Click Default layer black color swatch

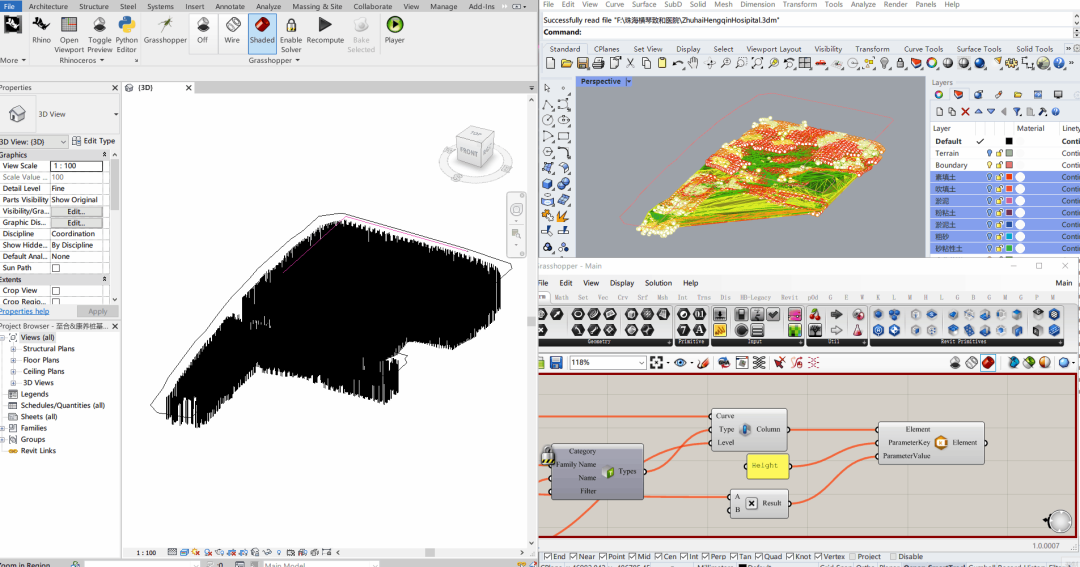1009,141
